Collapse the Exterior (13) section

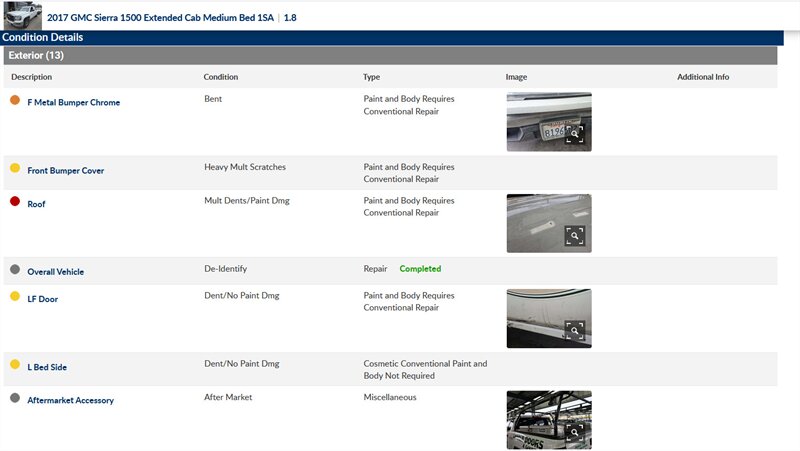pyautogui.click(x=35, y=55)
